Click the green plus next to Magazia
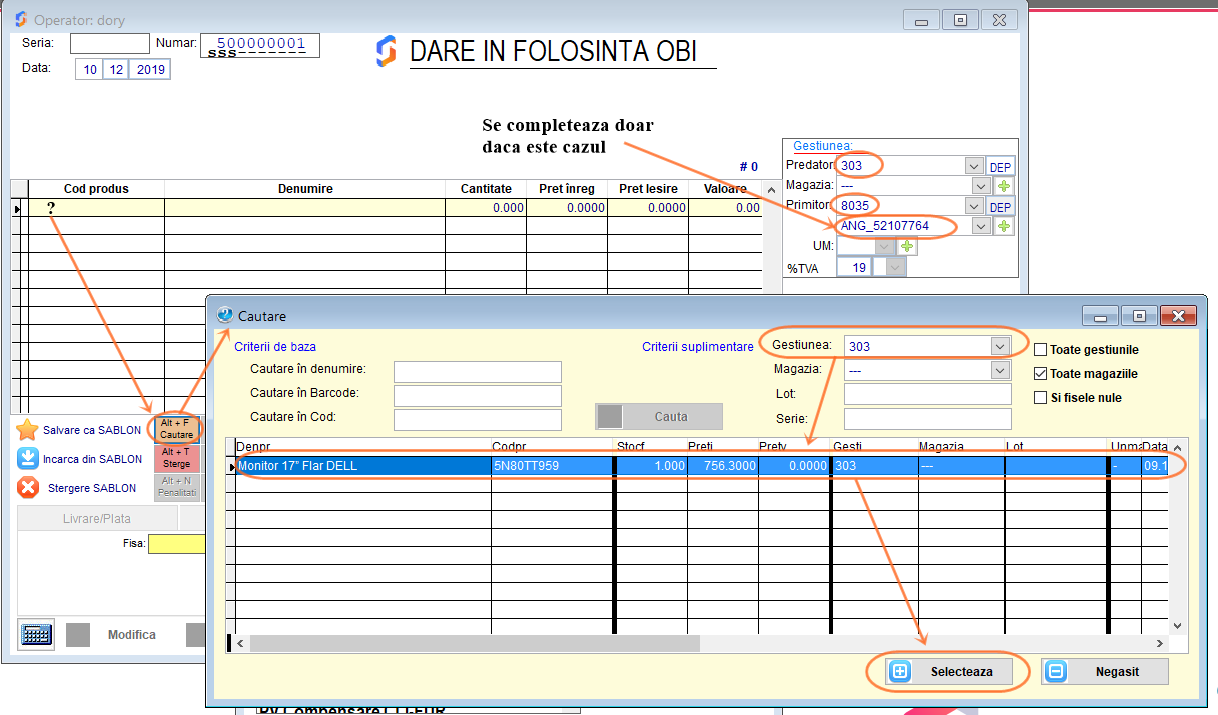 click(x=1002, y=186)
